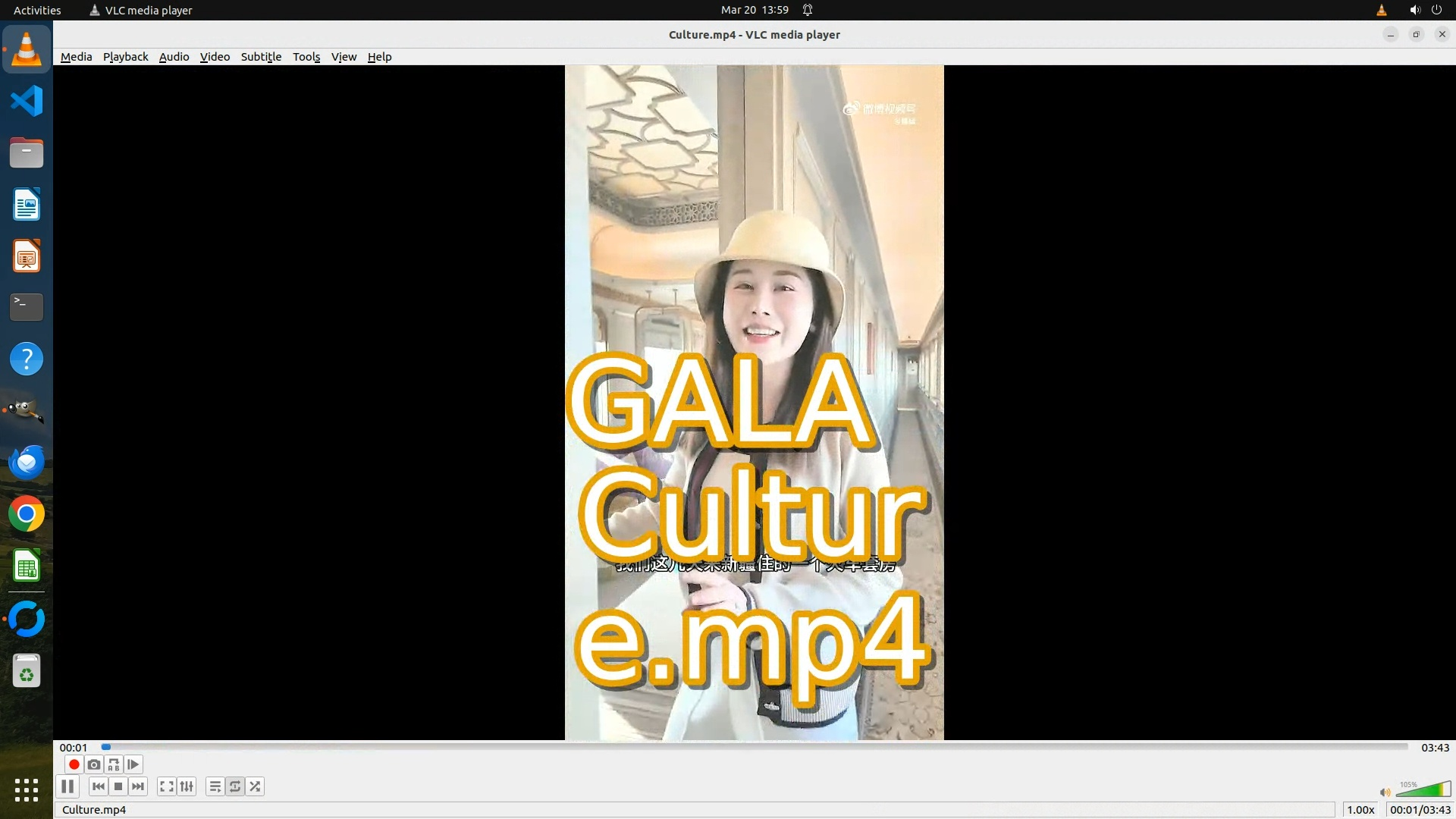Skip to next media track
The image size is (1456, 819).
coord(138,786)
